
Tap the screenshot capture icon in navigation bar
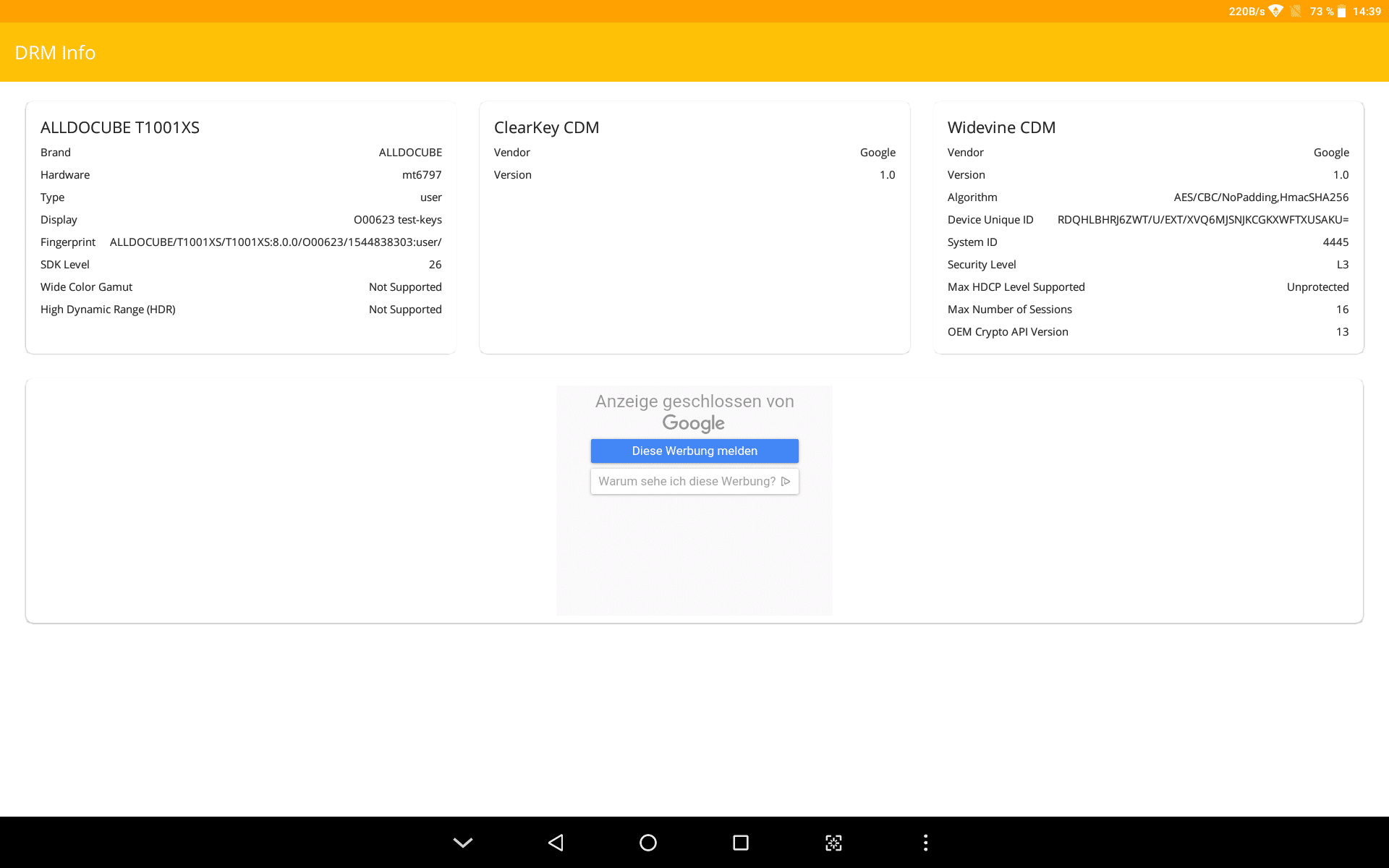click(x=833, y=843)
